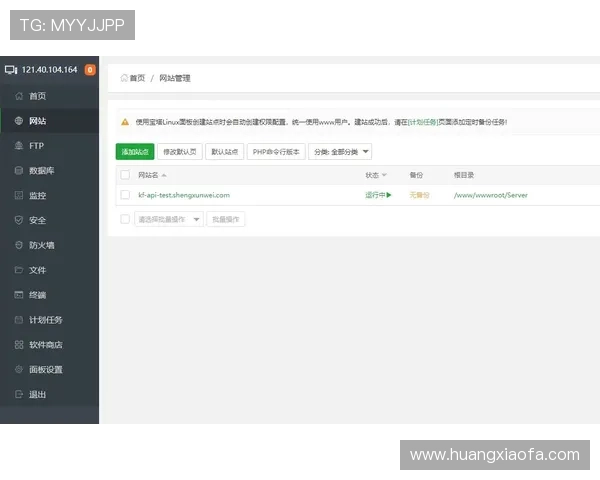Click the folder icon beside 文件

19,270
